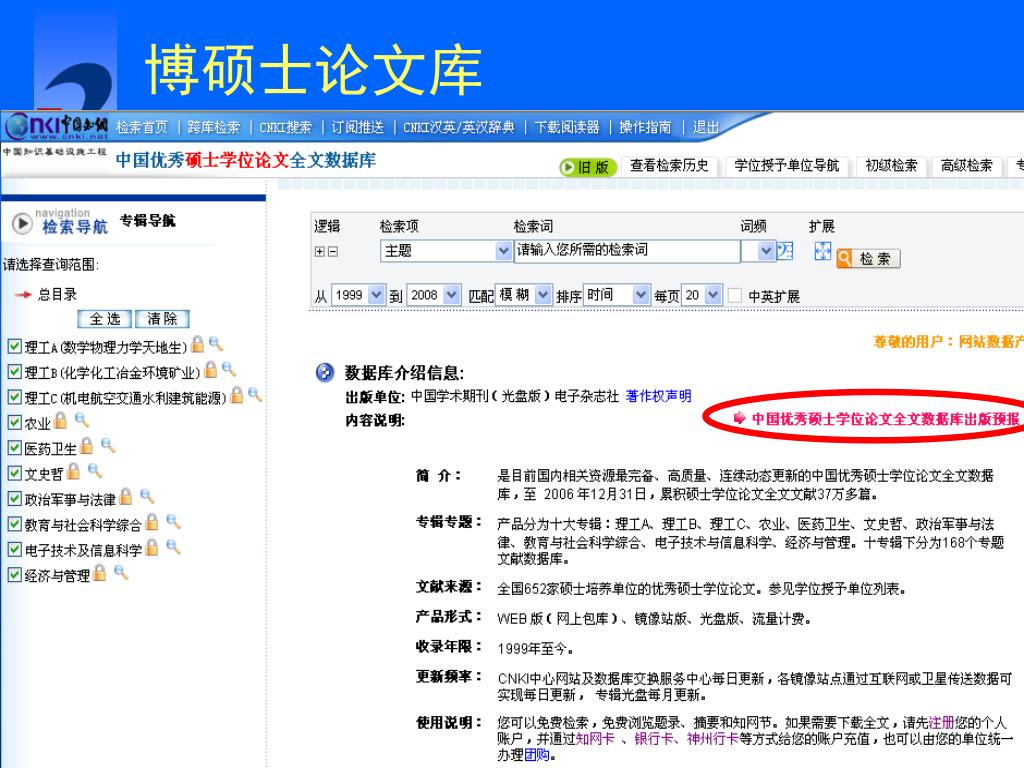Viewport: 1024px width, 768px height.
Task: Enable the 中英扩展 checkbox
Action: pos(735,296)
